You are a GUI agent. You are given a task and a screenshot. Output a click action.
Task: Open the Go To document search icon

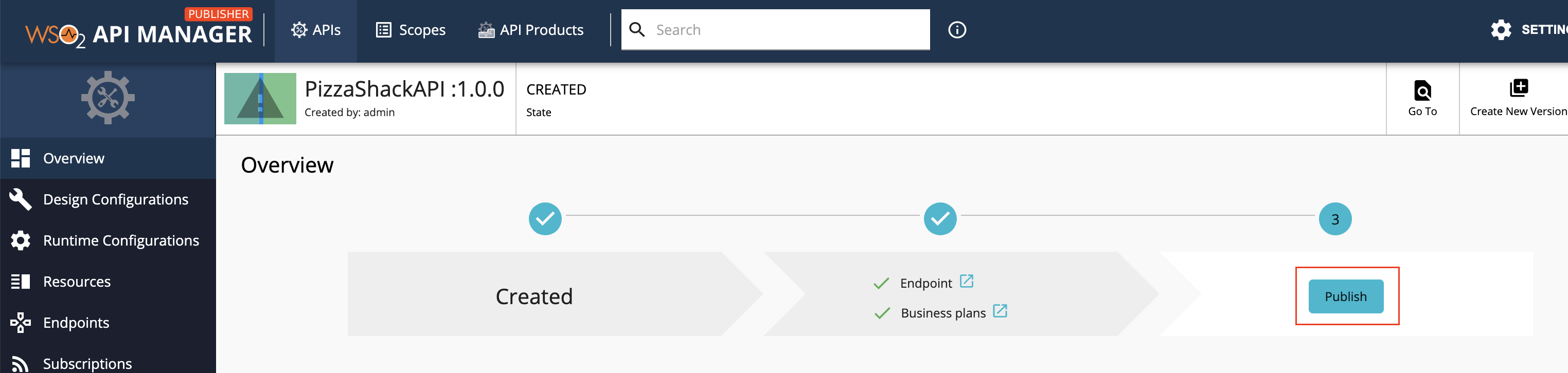1422,89
